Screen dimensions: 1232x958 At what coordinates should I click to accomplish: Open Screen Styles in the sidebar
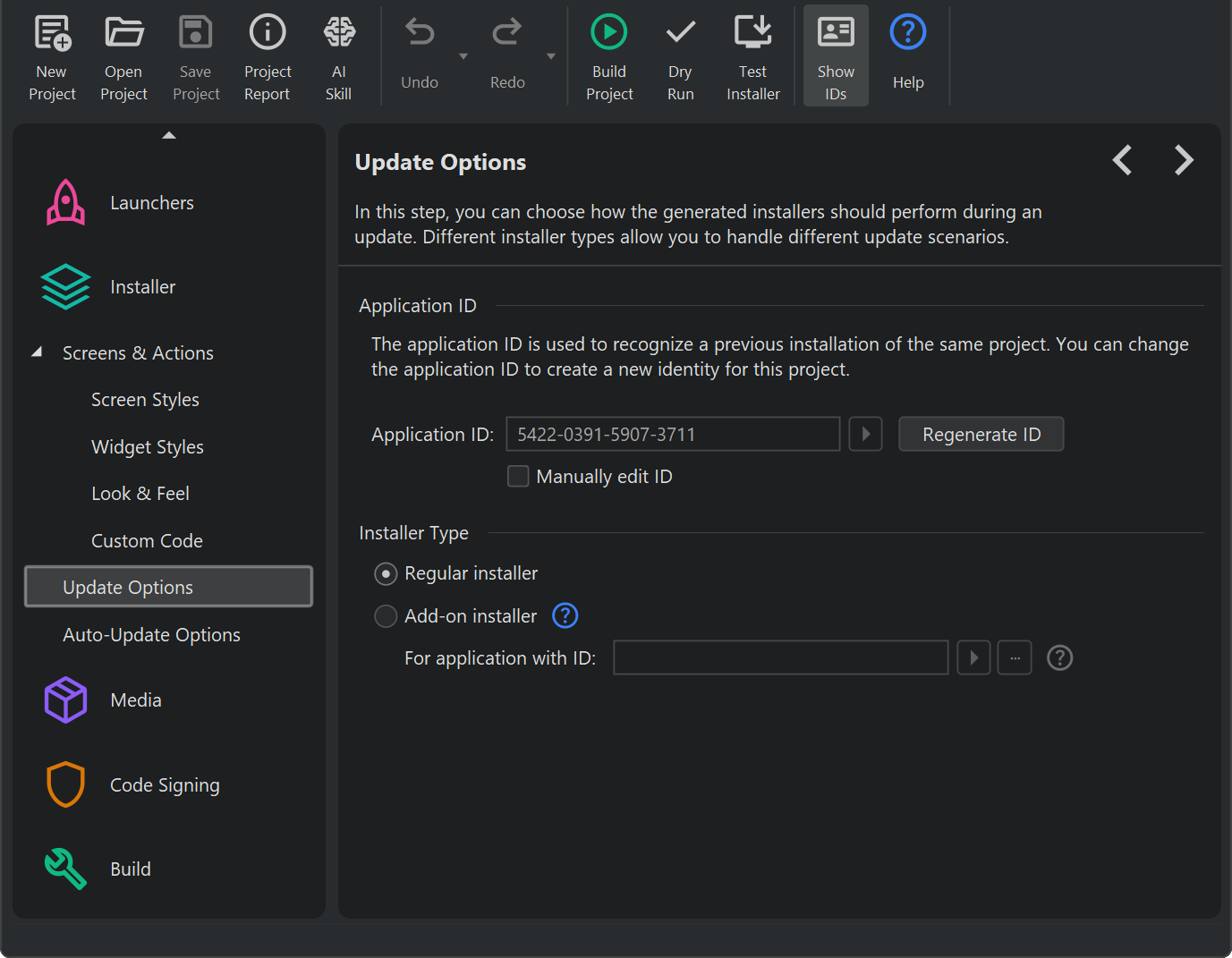click(x=145, y=400)
